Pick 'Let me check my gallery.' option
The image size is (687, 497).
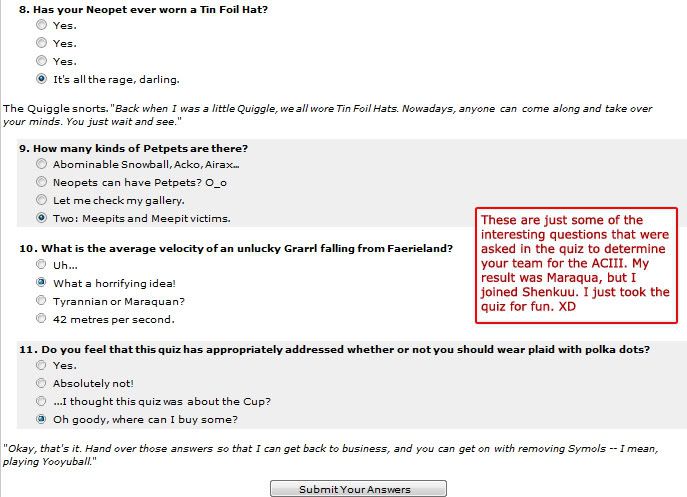41,200
